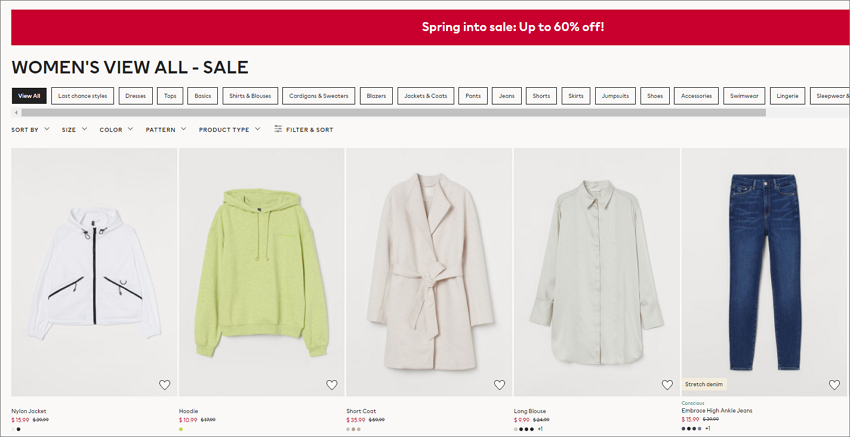
Task: Expand the Color filter dropdown
Action: click(117, 130)
